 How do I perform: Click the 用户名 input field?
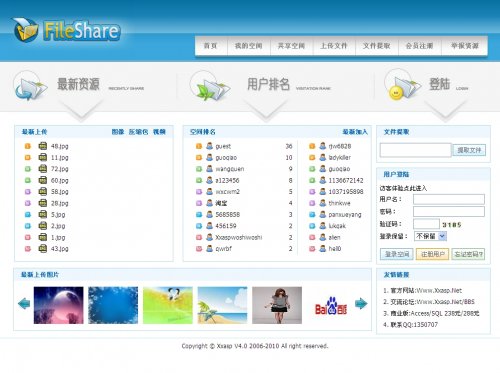(x=449, y=199)
